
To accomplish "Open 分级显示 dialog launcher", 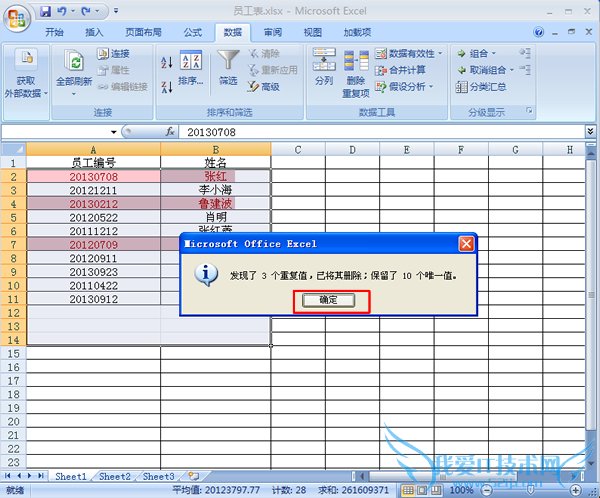I will [529, 111].
